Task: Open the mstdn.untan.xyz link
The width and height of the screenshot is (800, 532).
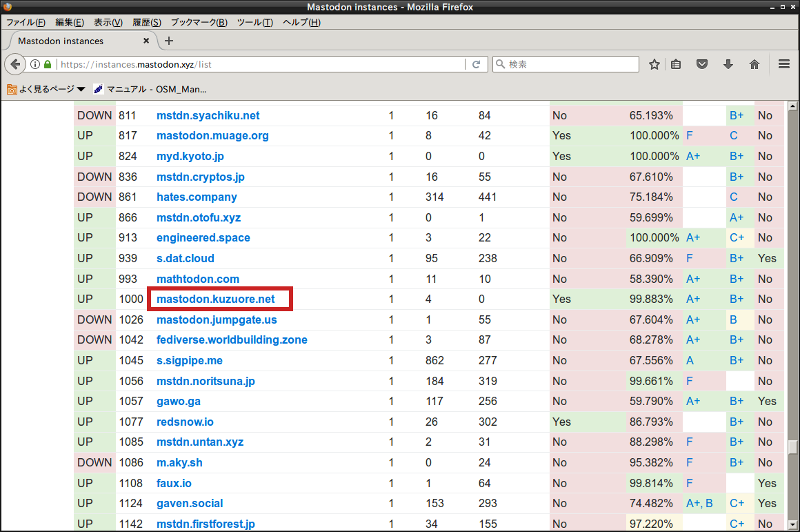Action: coord(199,442)
